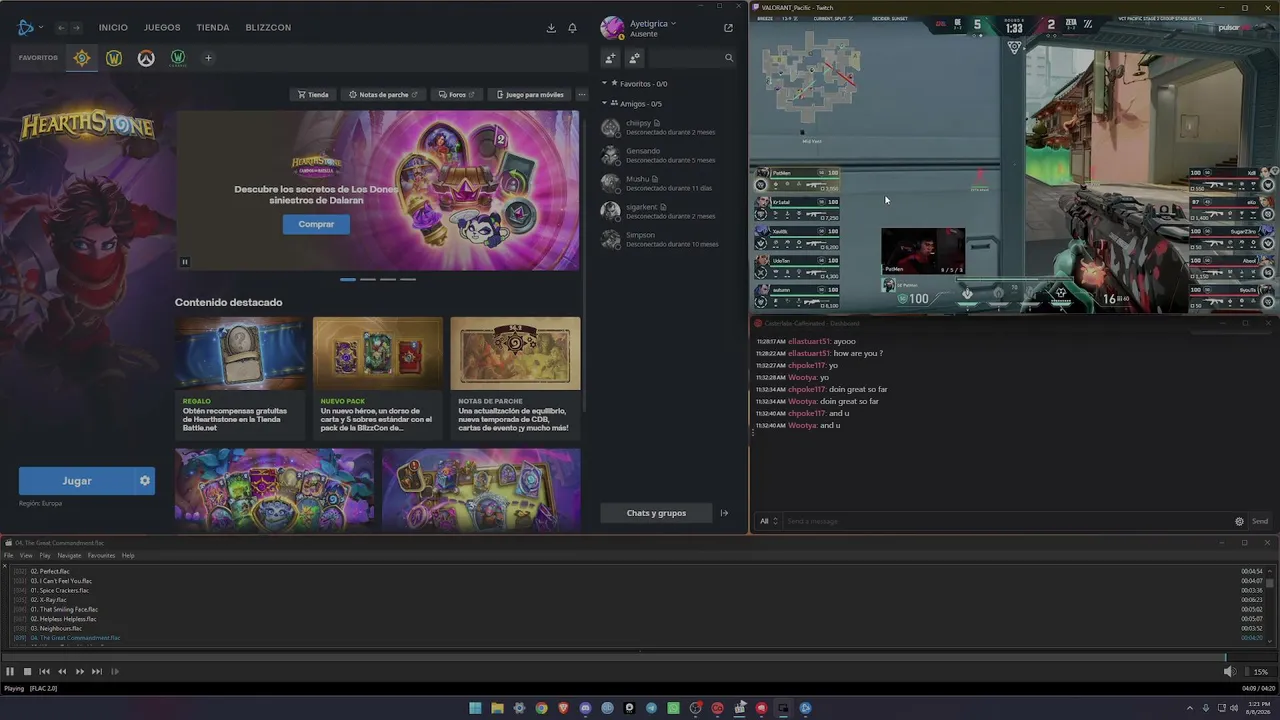Open friend management settings icon
Screen dimensions: 1280x720
pyautogui.click(x=634, y=58)
